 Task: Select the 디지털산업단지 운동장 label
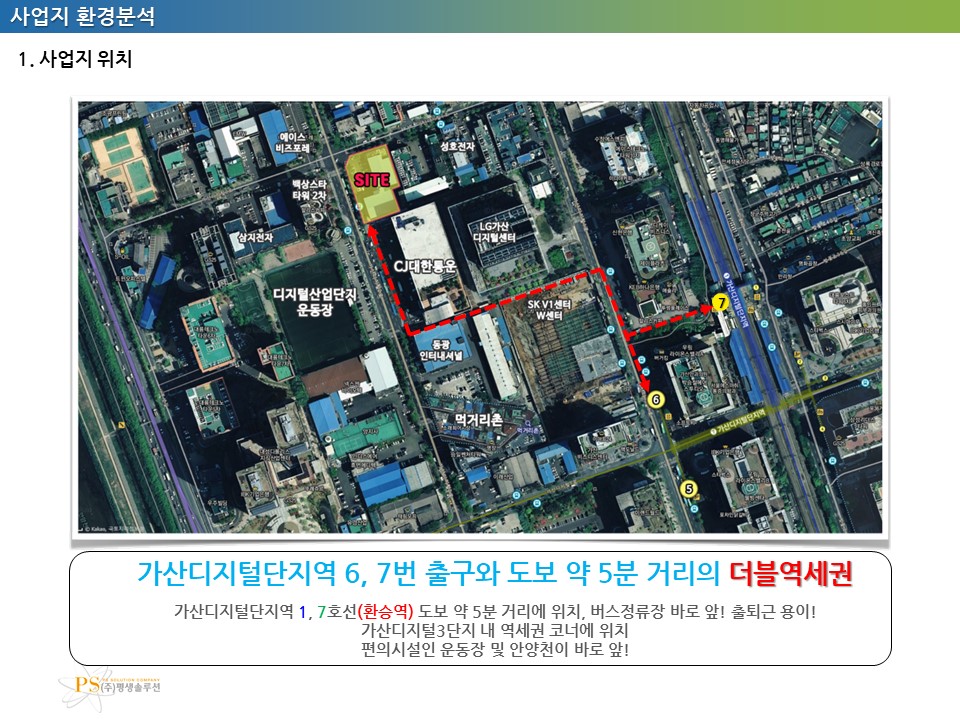(x=315, y=302)
